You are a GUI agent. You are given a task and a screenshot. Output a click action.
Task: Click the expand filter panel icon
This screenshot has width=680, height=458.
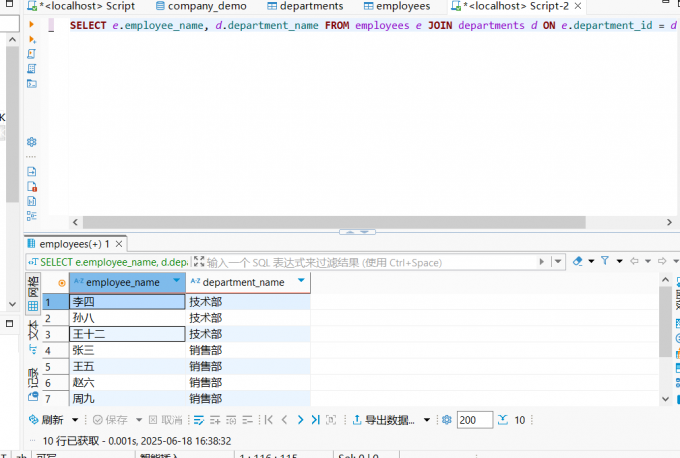[199, 261]
